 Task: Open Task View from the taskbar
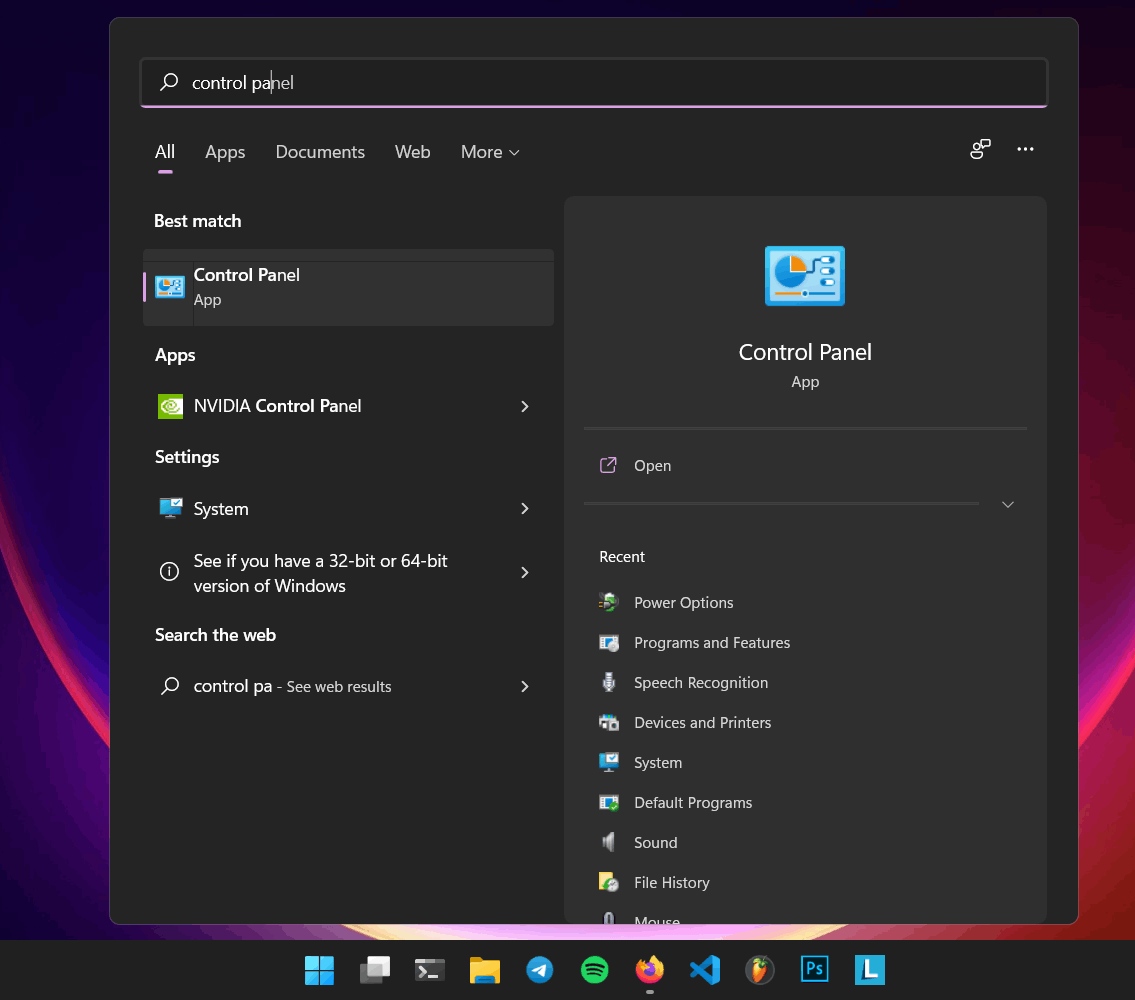tap(374, 970)
